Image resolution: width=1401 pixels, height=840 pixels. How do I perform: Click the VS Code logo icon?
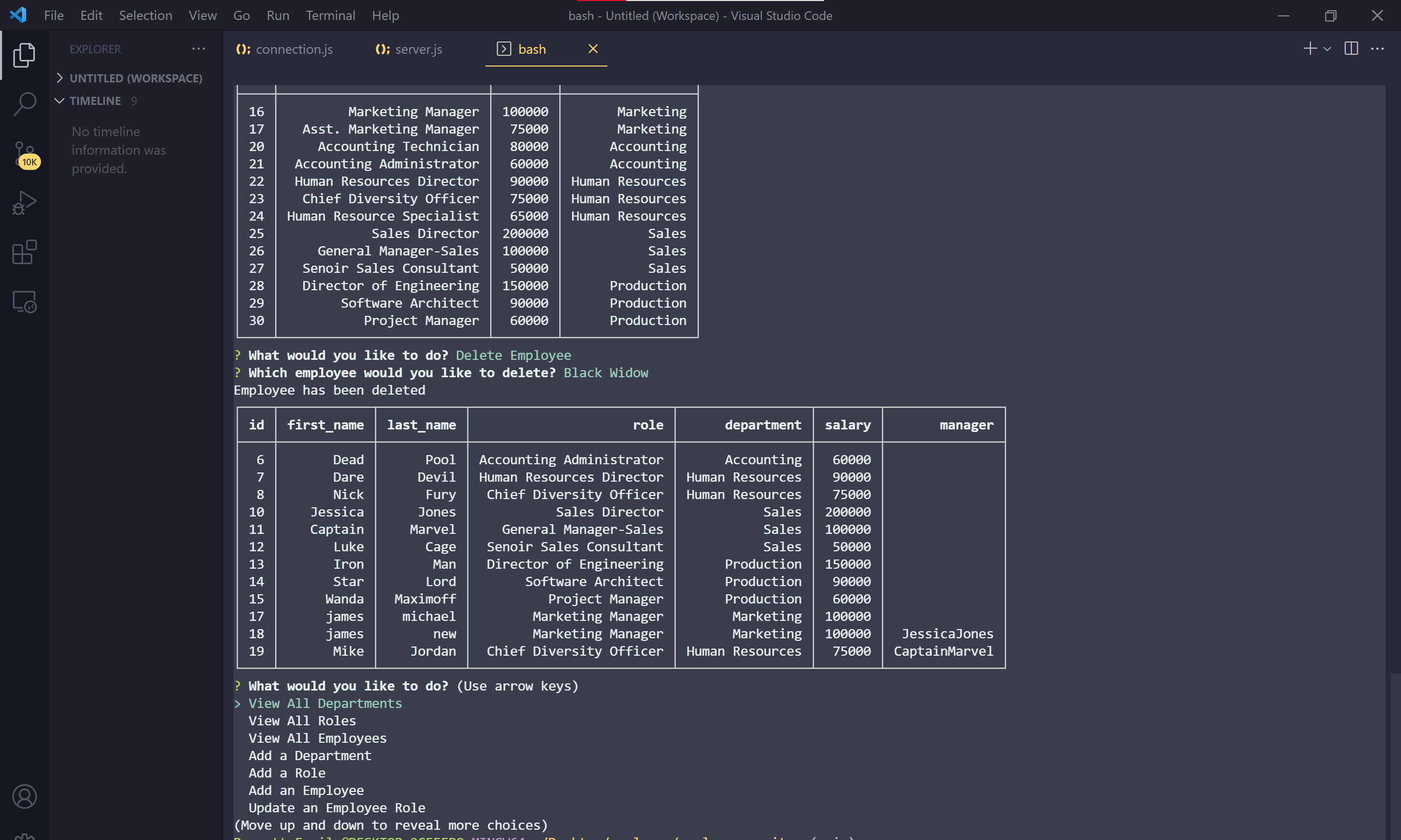18,15
